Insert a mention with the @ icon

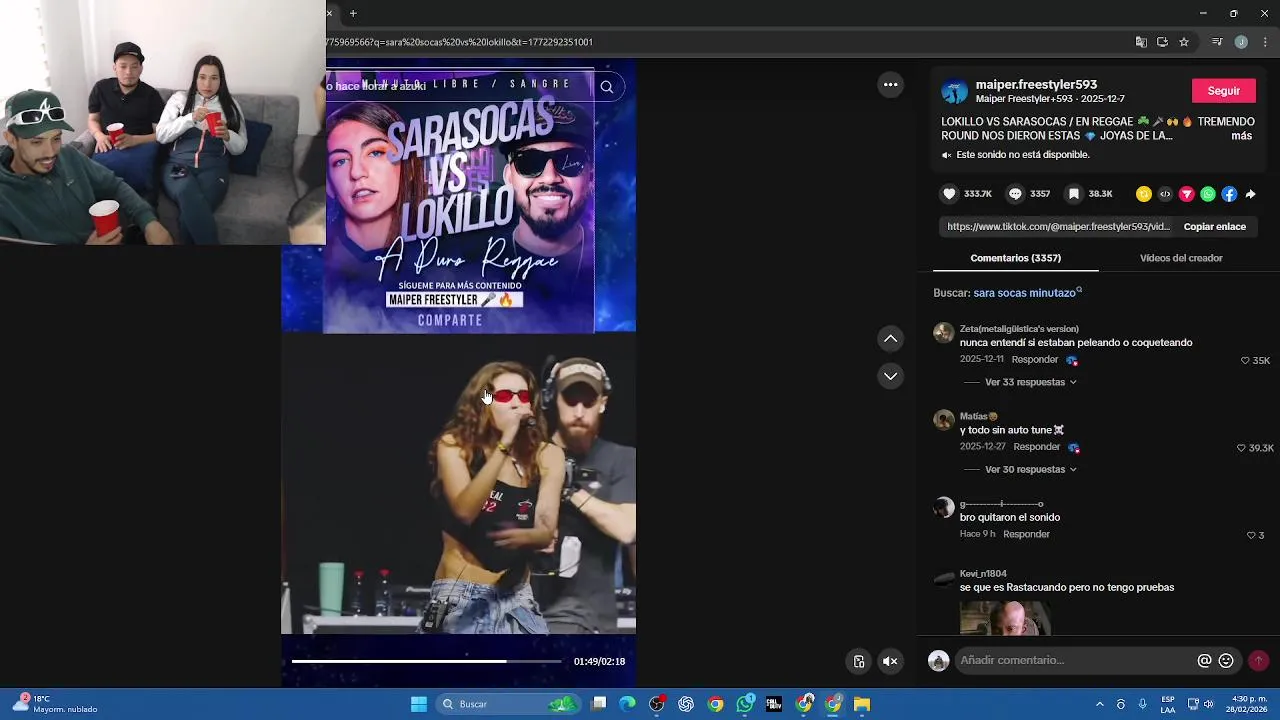(x=1204, y=661)
